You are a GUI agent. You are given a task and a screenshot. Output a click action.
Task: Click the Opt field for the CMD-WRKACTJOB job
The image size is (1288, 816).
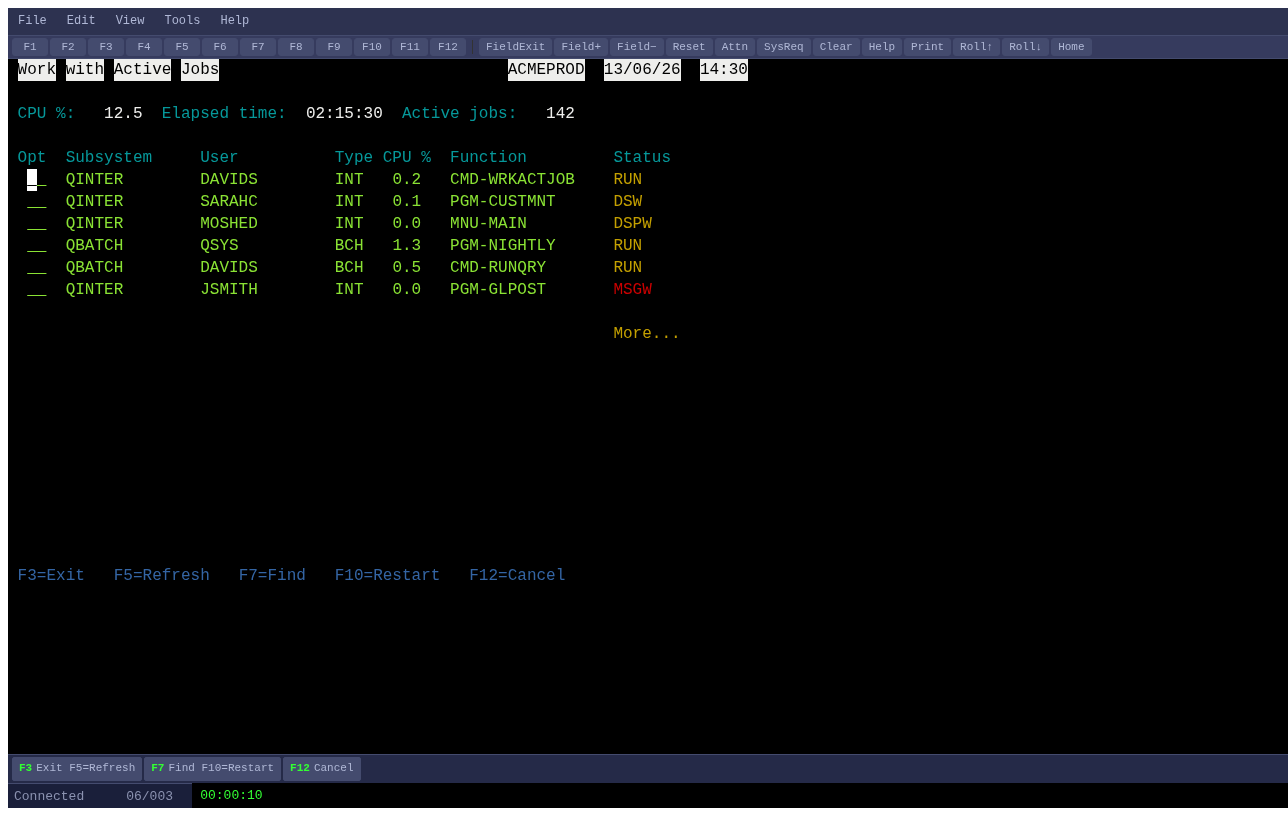37,180
